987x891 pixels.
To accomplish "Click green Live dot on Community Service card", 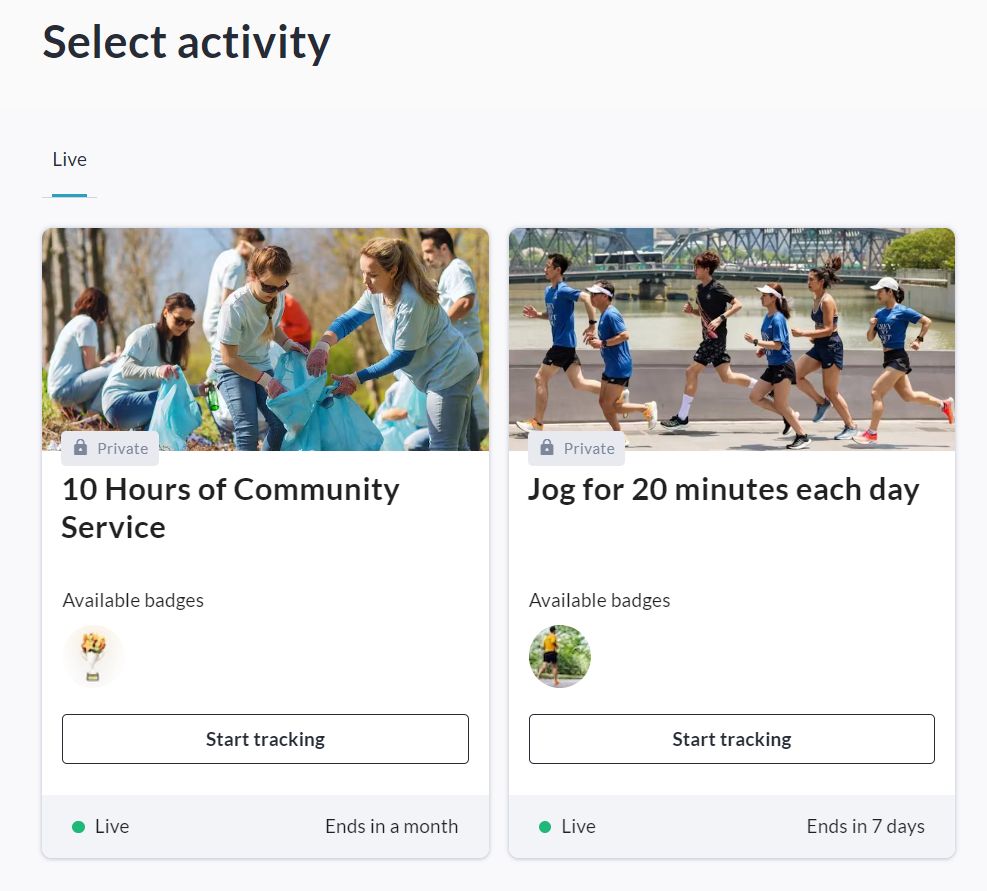I will [x=78, y=827].
